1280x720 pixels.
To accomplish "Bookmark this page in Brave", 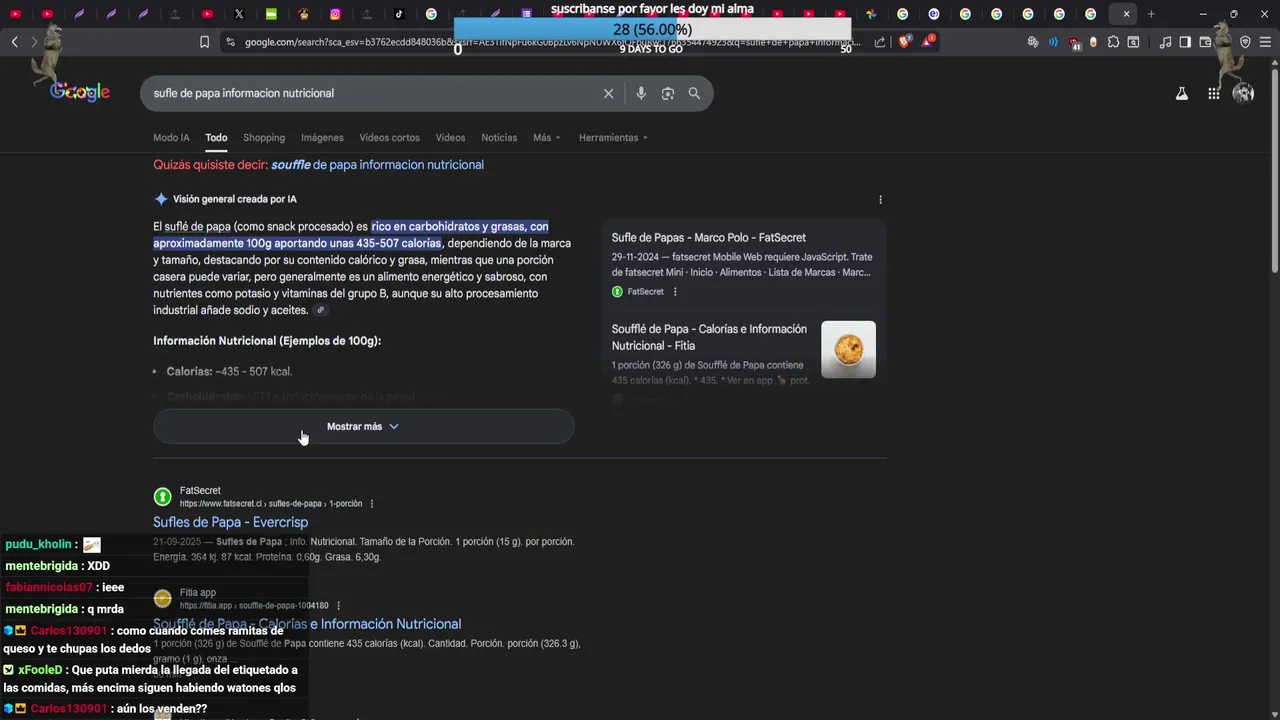I will [205, 42].
